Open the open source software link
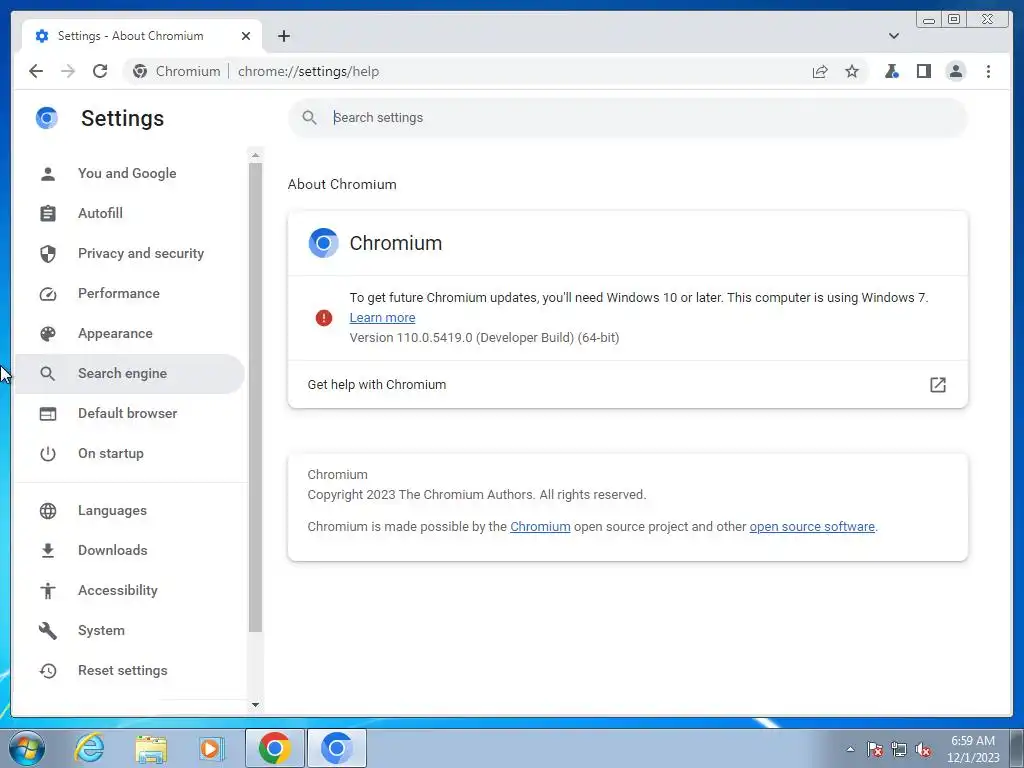The height and width of the screenshot is (768, 1024). 812,526
